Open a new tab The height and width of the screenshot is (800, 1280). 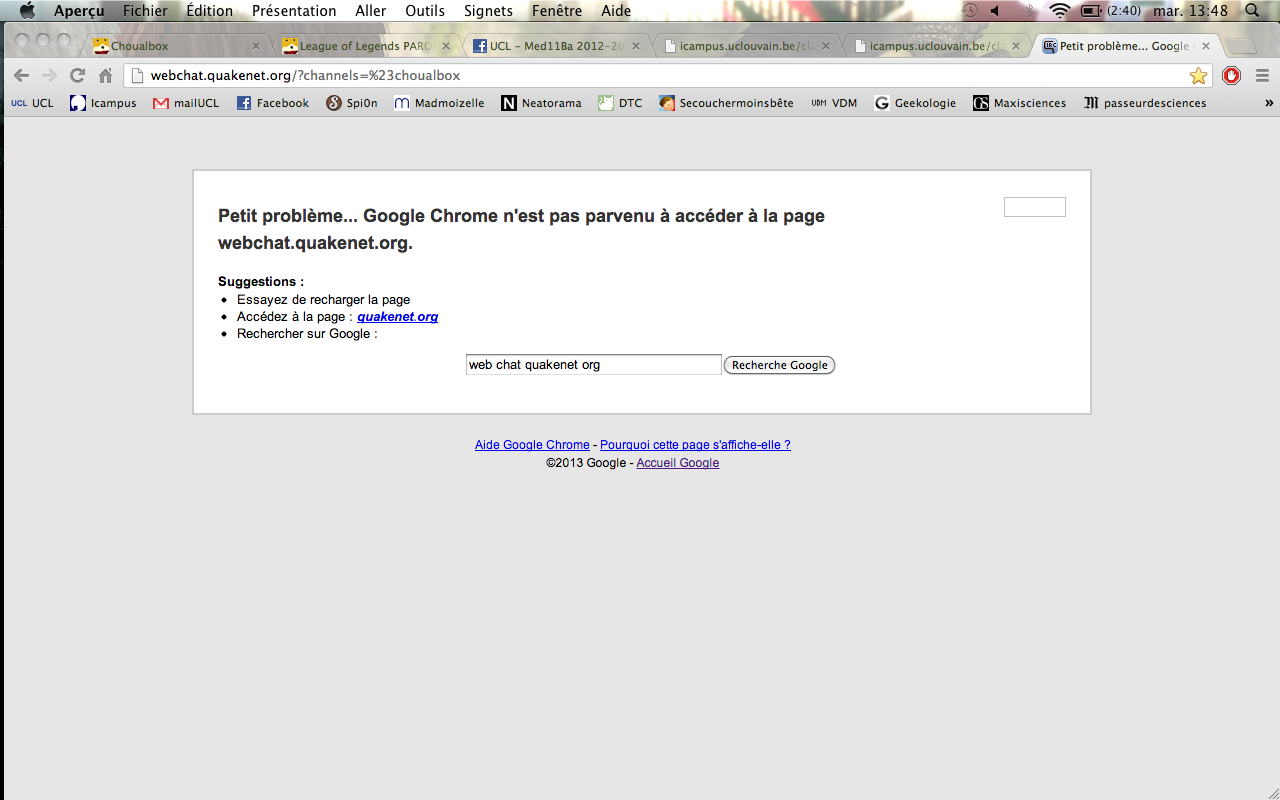pyautogui.click(x=1240, y=47)
